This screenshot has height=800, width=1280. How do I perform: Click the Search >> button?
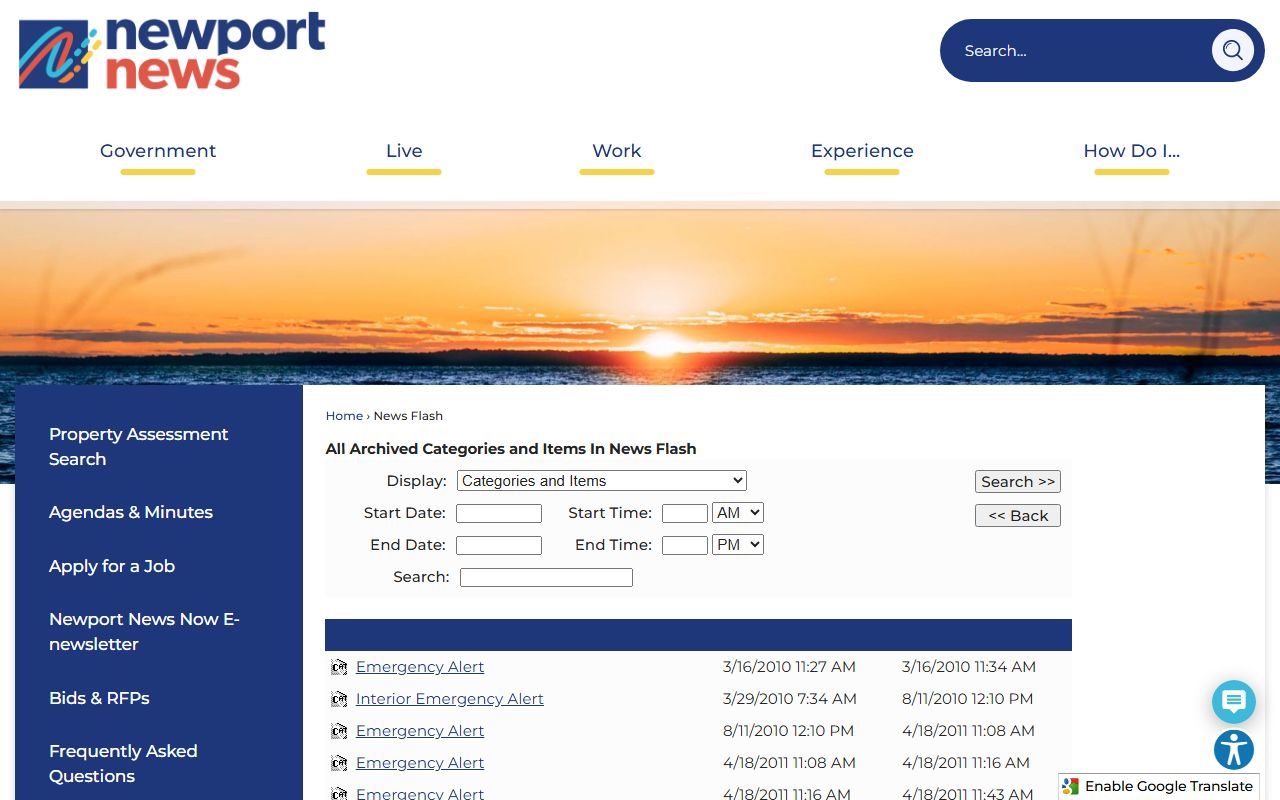(1018, 481)
